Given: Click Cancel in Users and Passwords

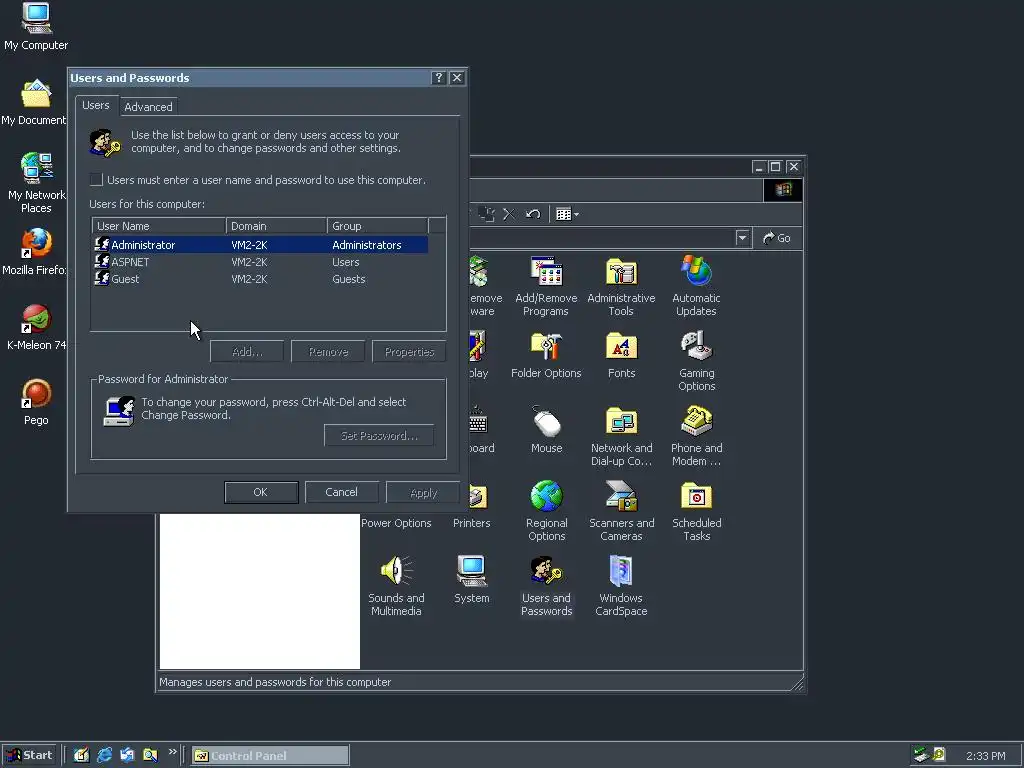Looking at the screenshot, I should [342, 492].
